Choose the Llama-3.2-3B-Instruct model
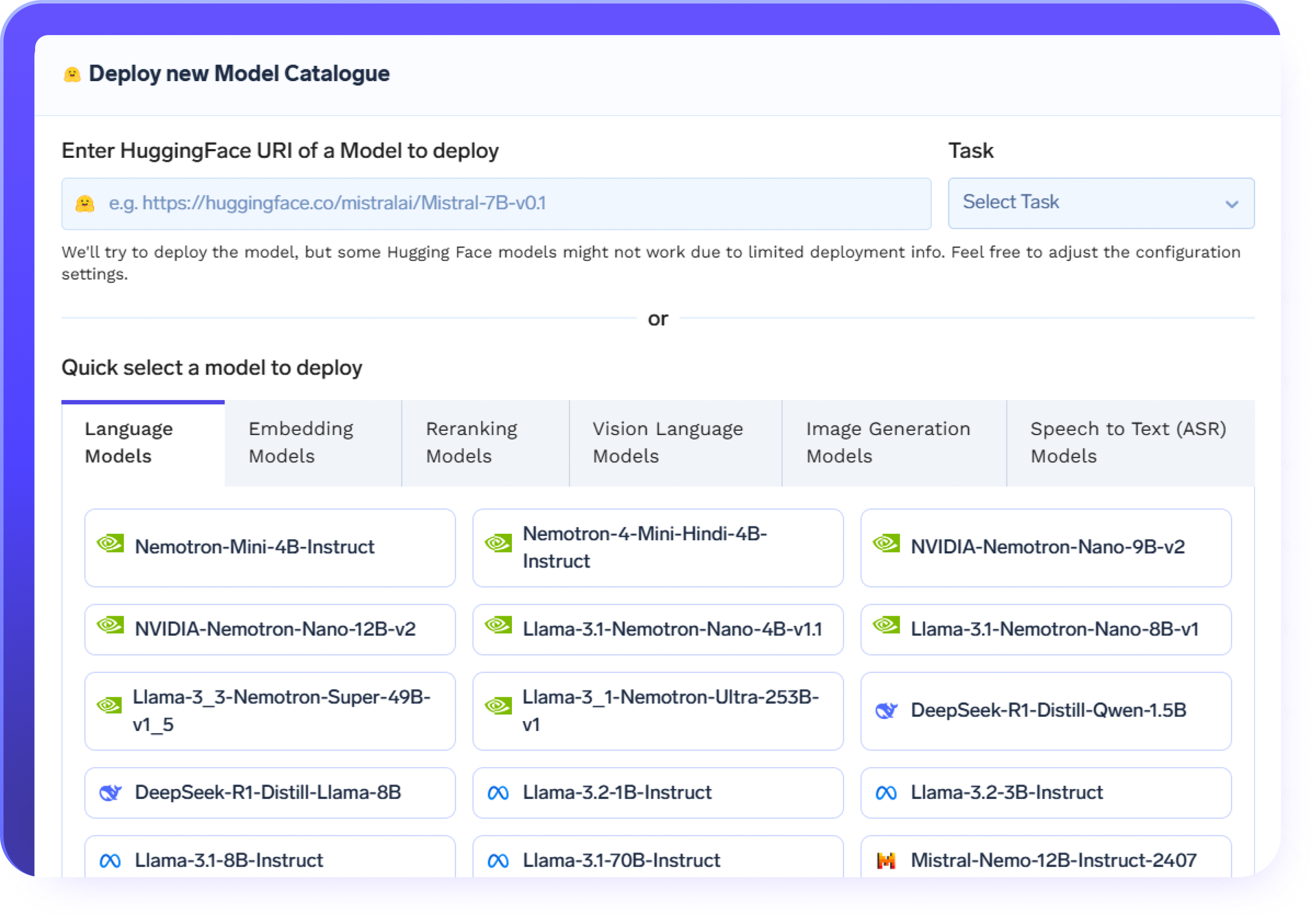This screenshot has width=1316, height=921. pos(1046,792)
